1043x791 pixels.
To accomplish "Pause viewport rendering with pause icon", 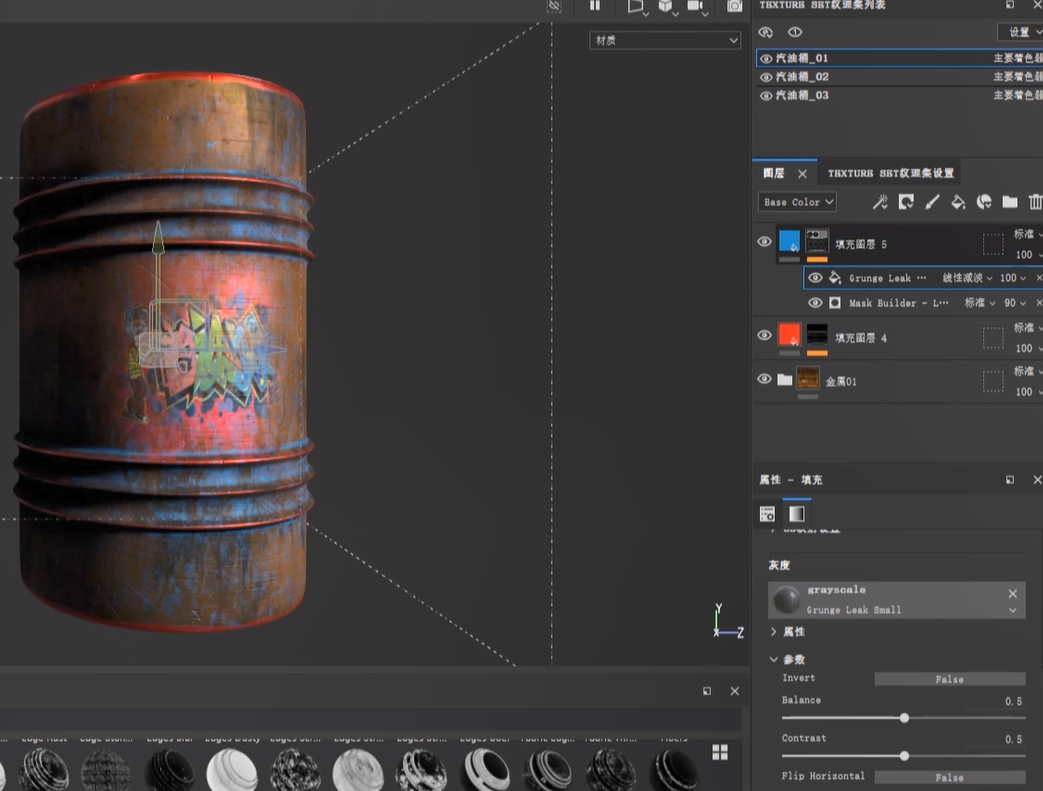I will click(x=595, y=6).
